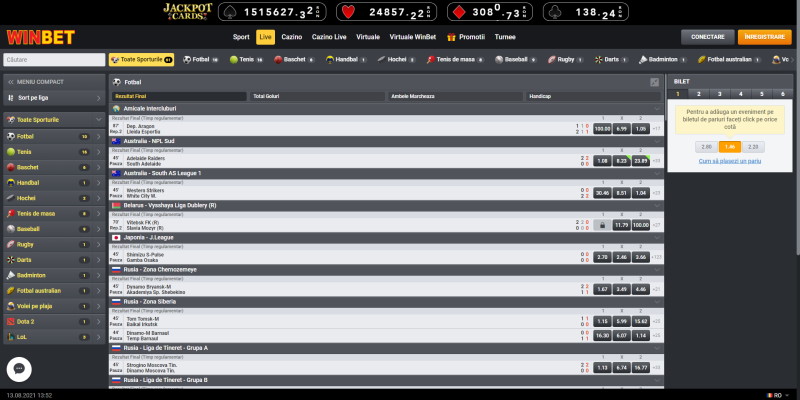This screenshot has height=400, width=800.
Task: Collapse the Belarus Vysshaya Liga Dublery league
Action: tap(657, 206)
